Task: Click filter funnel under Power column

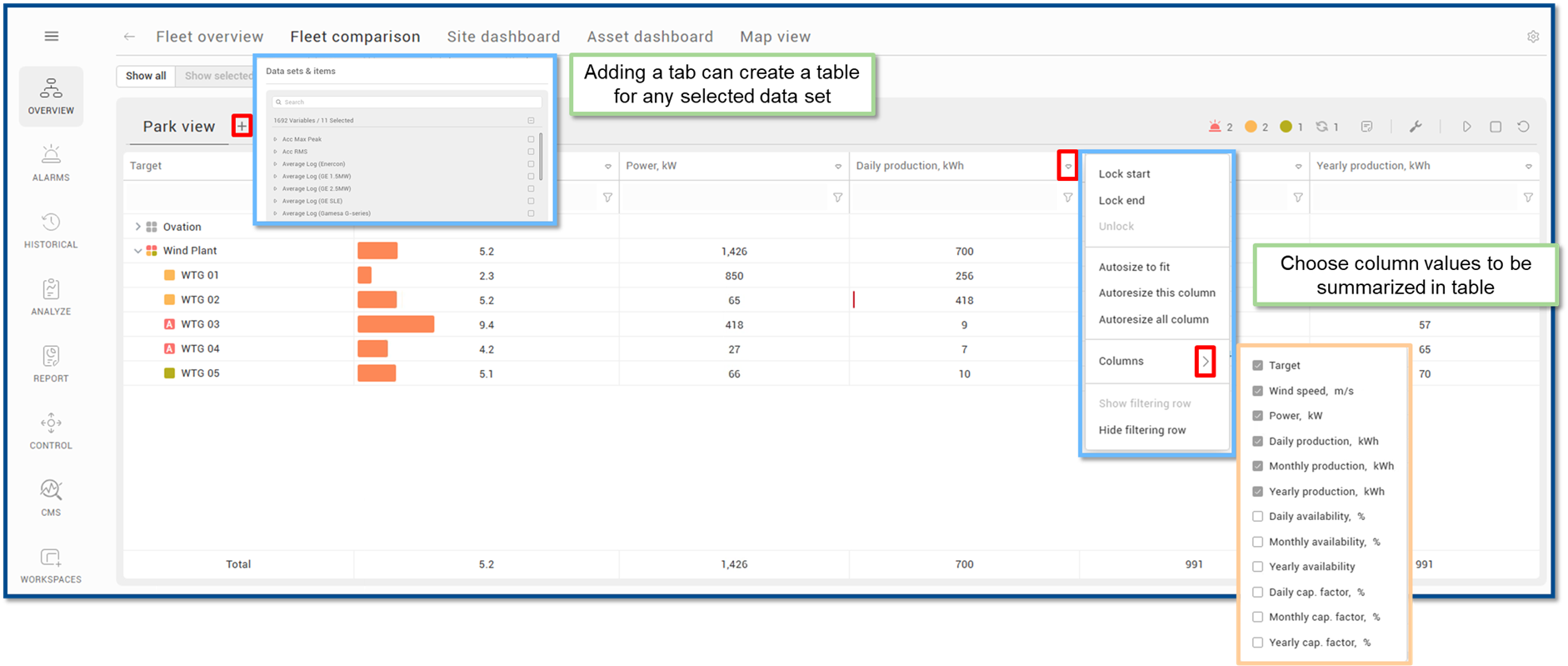Action: coord(837,198)
